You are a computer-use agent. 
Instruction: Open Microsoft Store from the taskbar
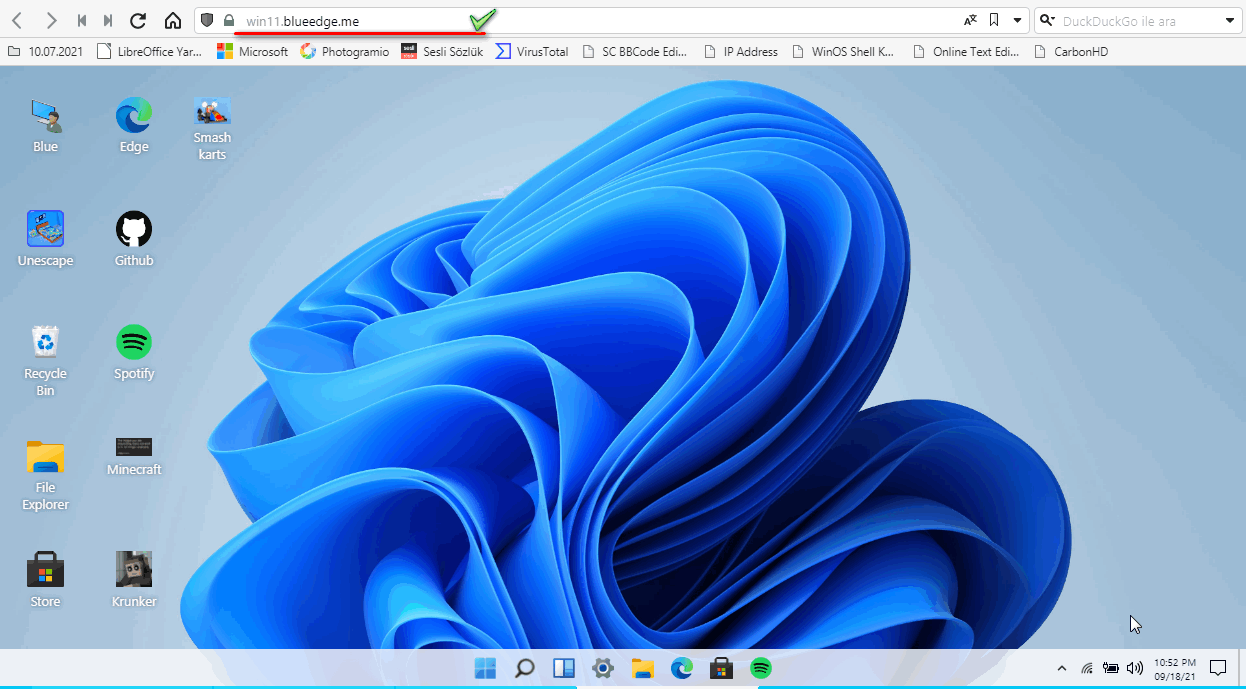point(721,668)
